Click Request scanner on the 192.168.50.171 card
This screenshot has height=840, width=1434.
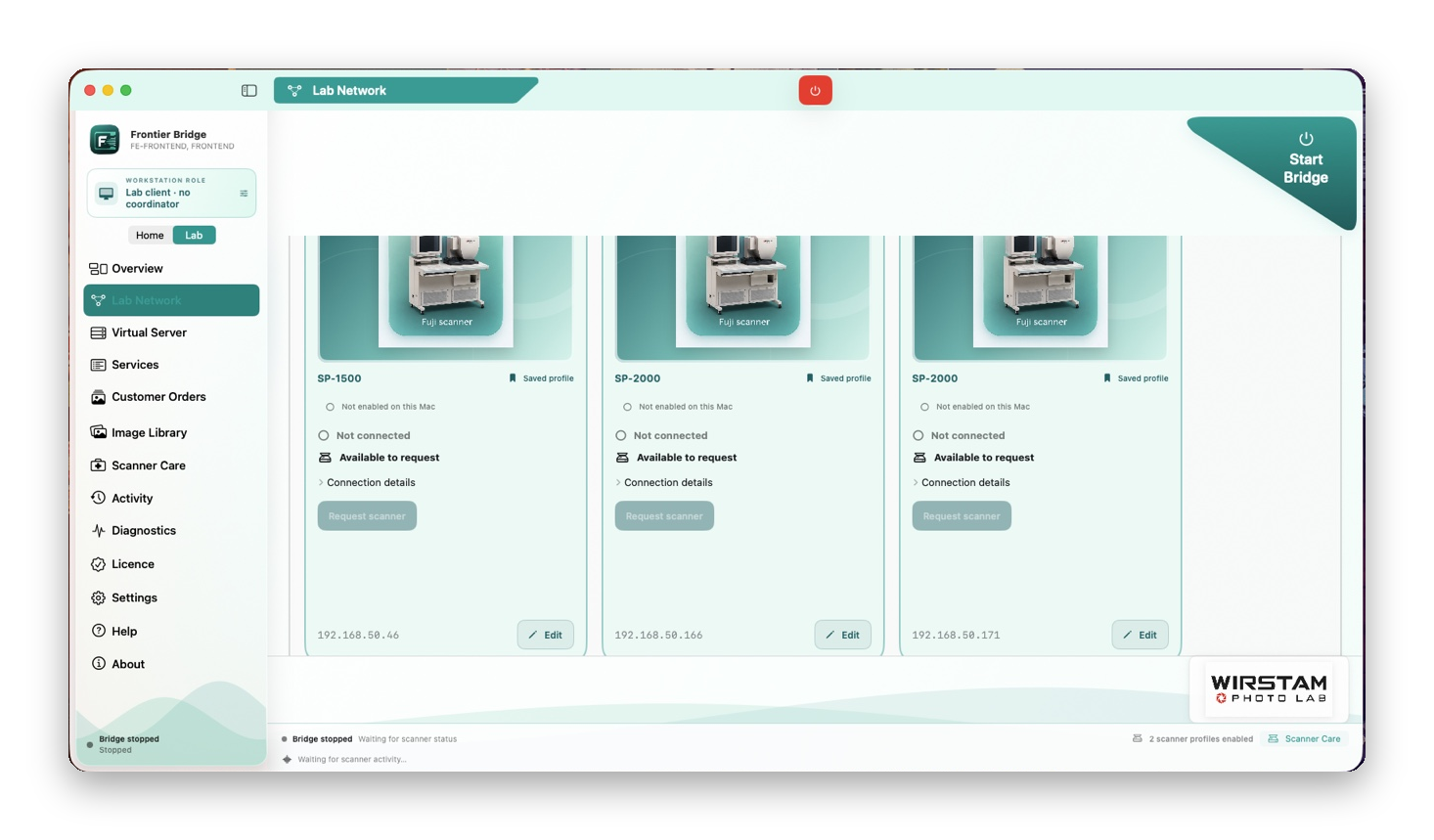tap(962, 516)
